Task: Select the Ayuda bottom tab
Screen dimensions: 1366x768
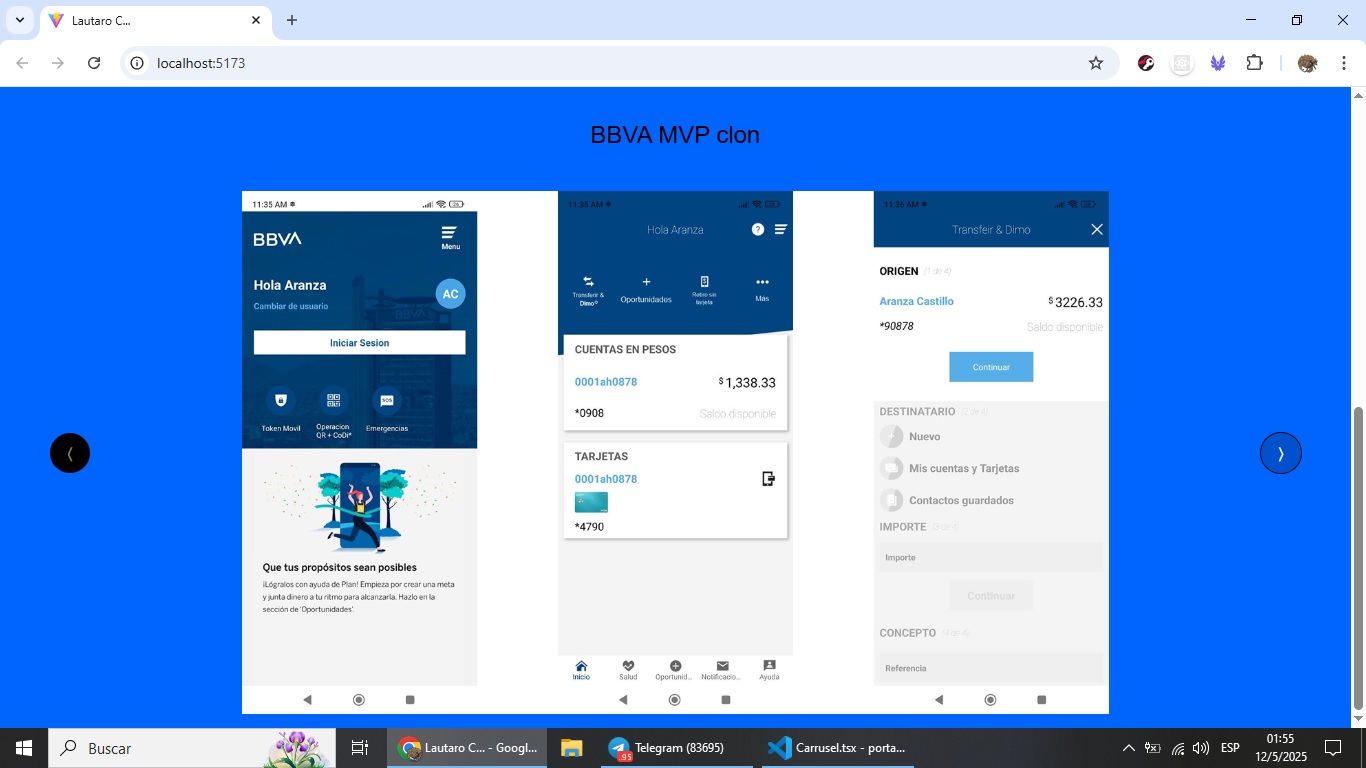Action: tap(769, 670)
